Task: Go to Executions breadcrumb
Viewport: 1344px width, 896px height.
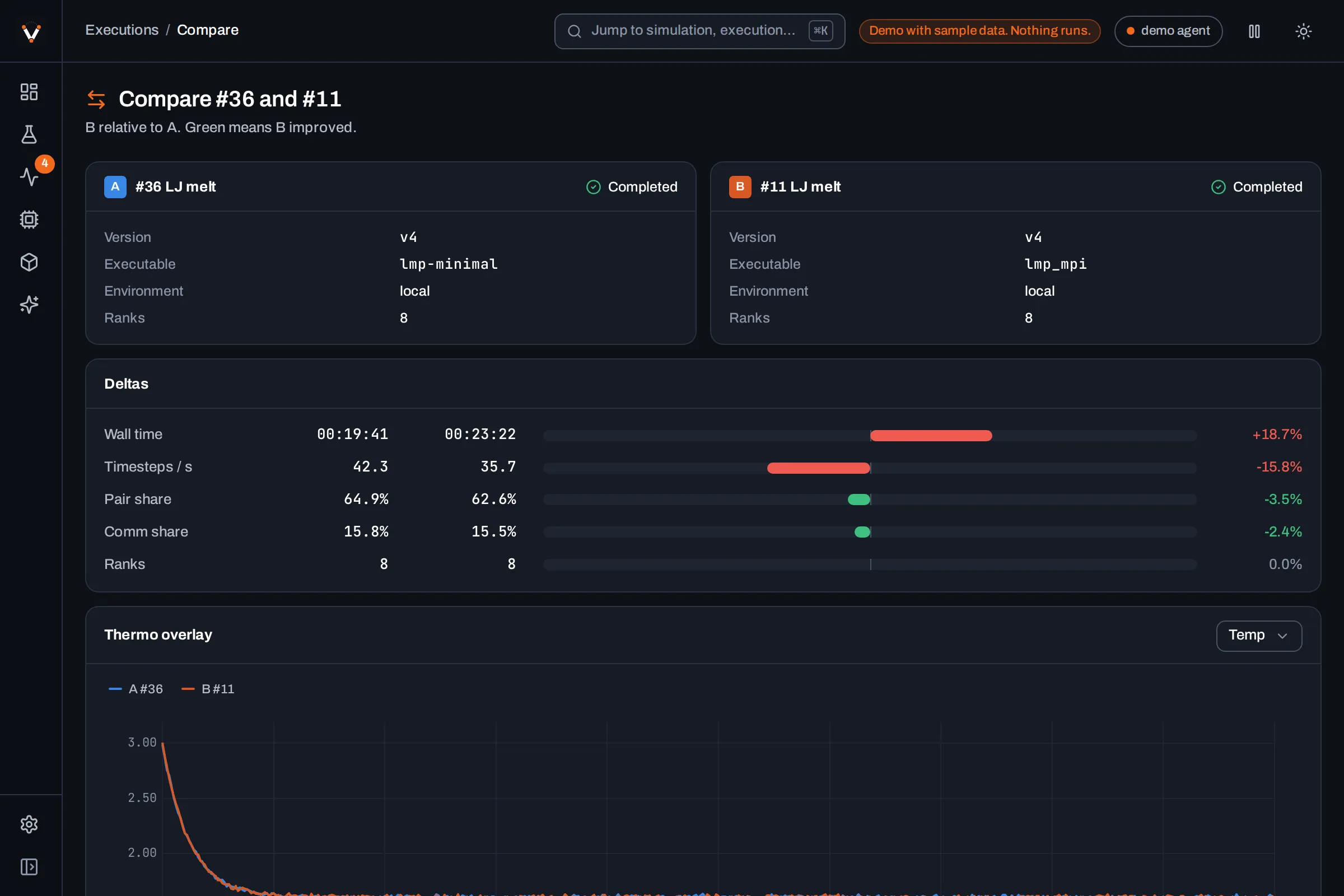Action: [x=122, y=30]
